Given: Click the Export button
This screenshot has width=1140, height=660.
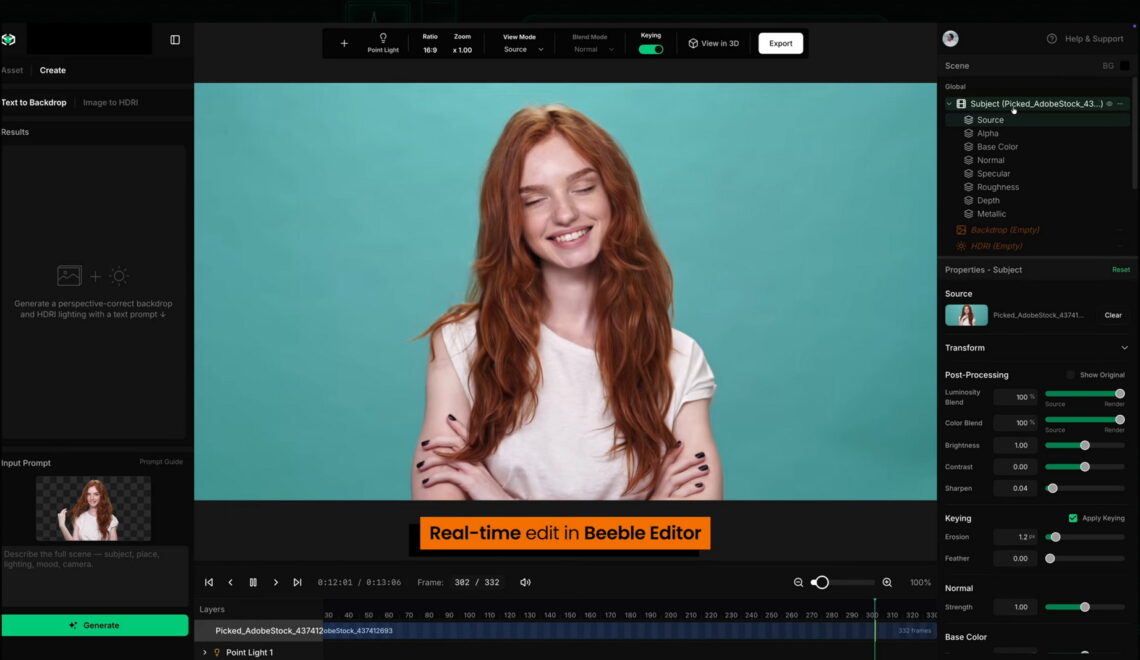Looking at the screenshot, I should pos(780,43).
